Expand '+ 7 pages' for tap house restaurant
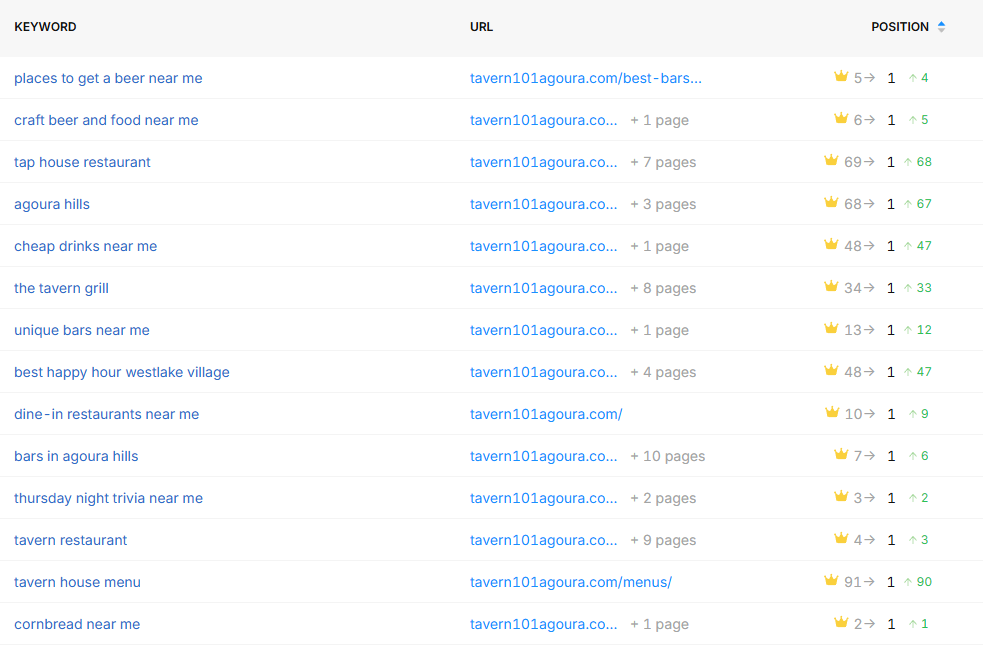The height and width of the screenshot is (656, 983). 662,162
